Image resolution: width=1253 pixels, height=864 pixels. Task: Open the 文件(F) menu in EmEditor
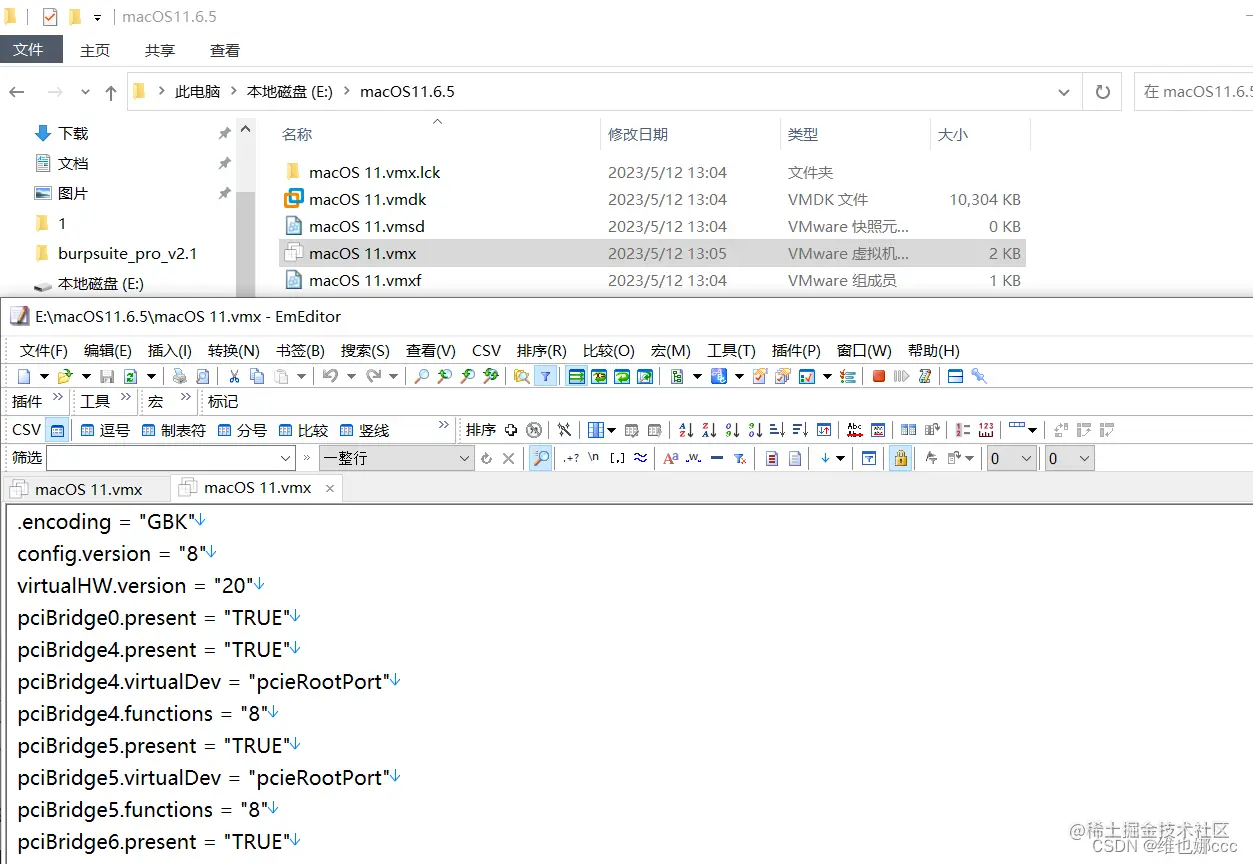[x=44, y=350]
